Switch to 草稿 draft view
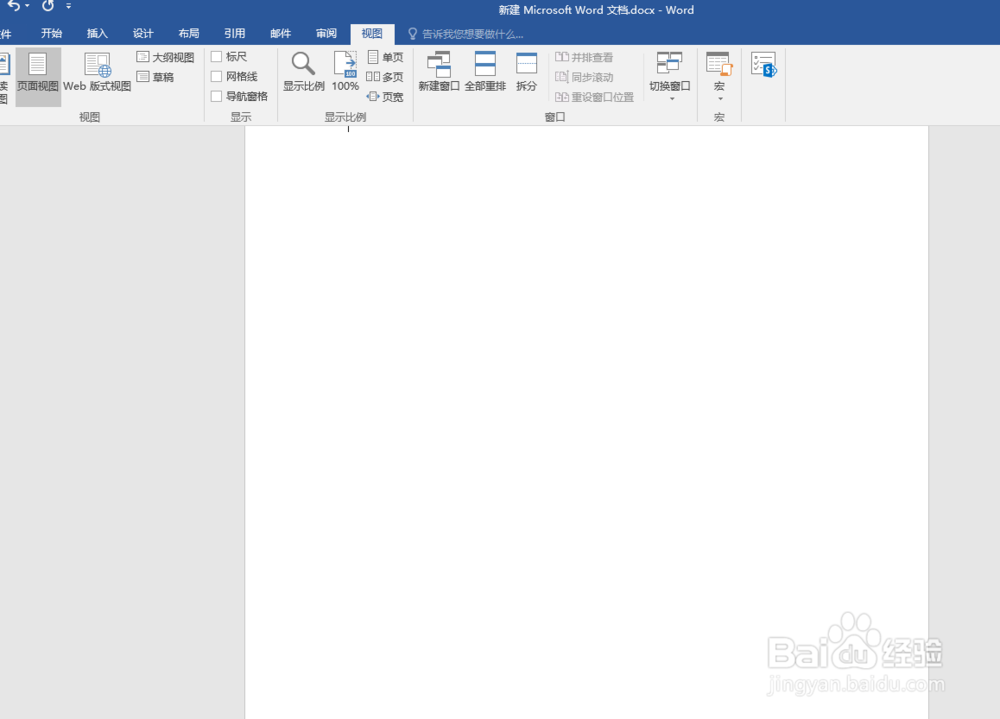The height and width of the screenshot is (719, 1000). tap(155, 77)
